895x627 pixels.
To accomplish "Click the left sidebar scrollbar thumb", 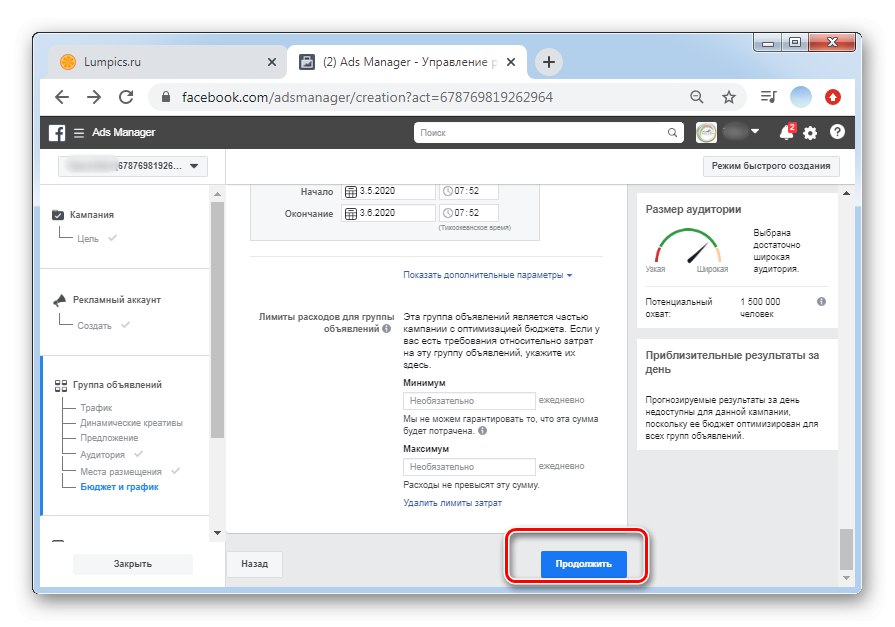I will 217,320.
